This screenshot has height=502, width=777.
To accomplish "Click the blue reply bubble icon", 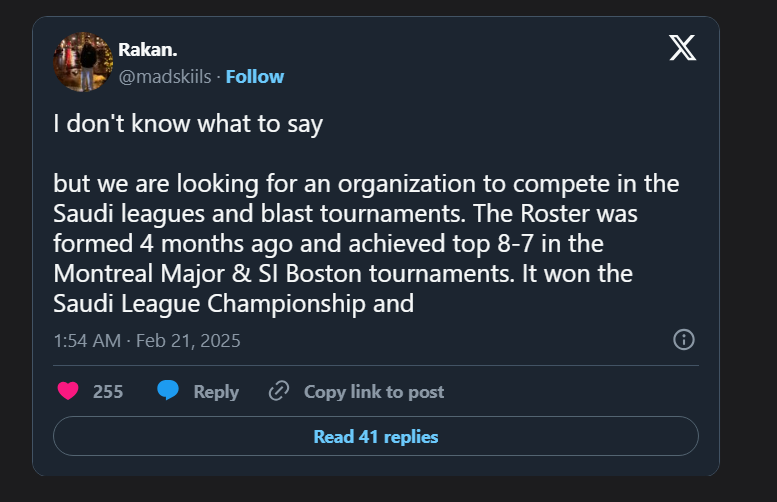I will pos(168,391).
